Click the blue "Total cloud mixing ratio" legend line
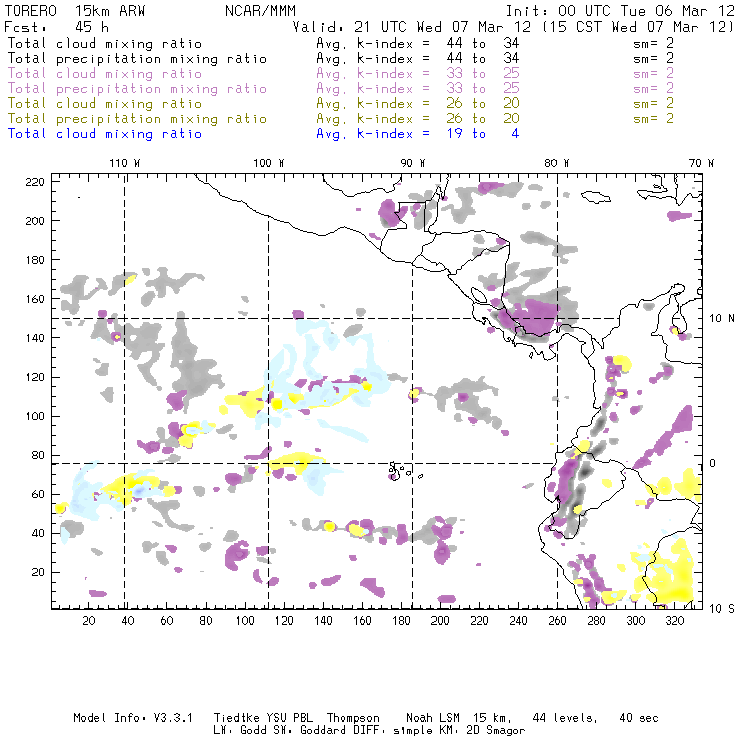Viewport: 740px width, 740px height. click(105, 134)
